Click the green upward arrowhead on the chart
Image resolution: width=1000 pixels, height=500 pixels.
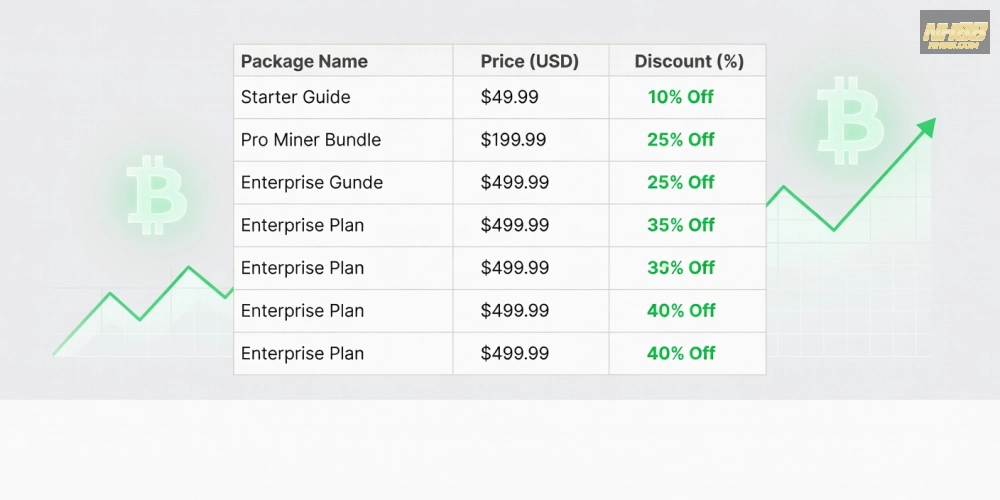[927, 128]
